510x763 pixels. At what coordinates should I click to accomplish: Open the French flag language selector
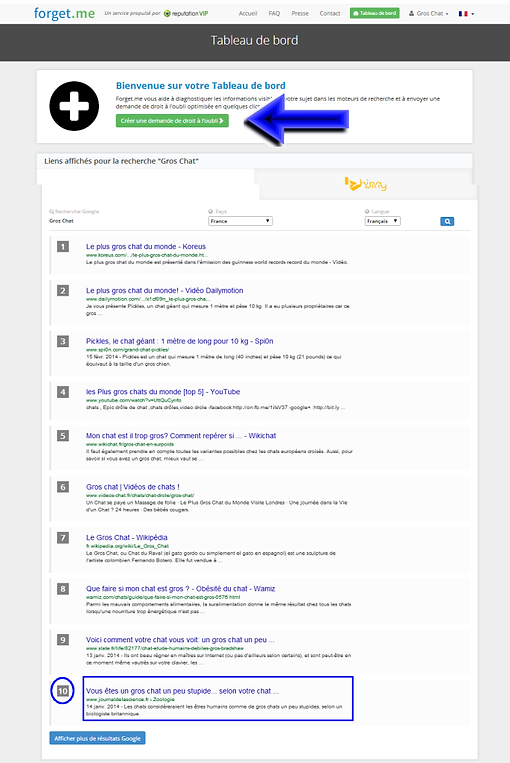466,14
